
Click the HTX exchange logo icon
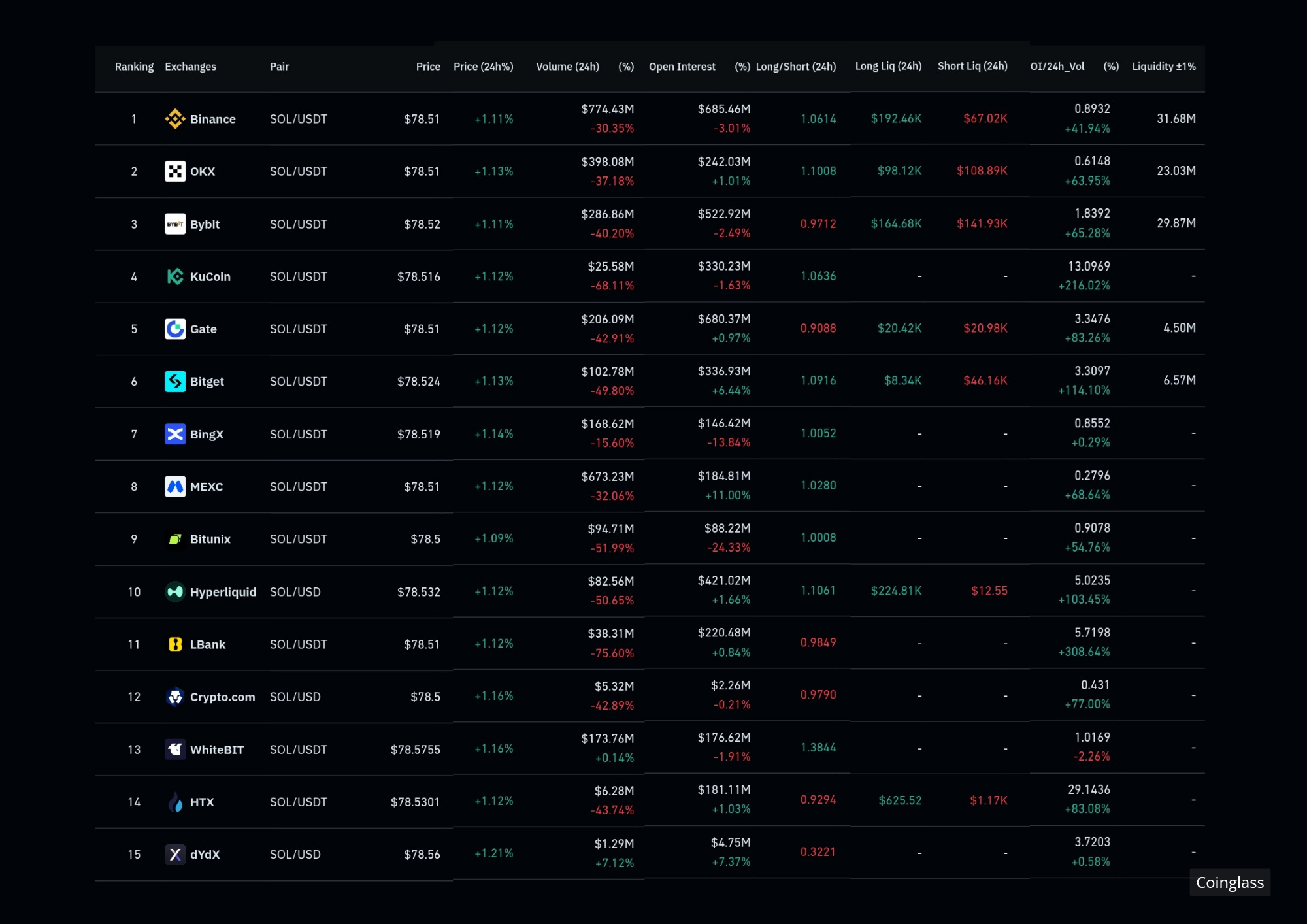pos(175,802)
